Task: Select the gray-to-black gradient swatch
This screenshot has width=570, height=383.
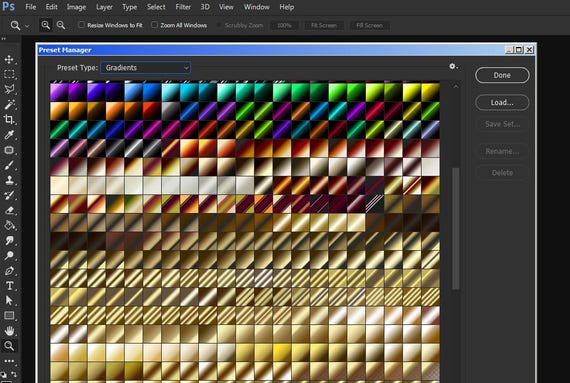Action: [171, 111]
